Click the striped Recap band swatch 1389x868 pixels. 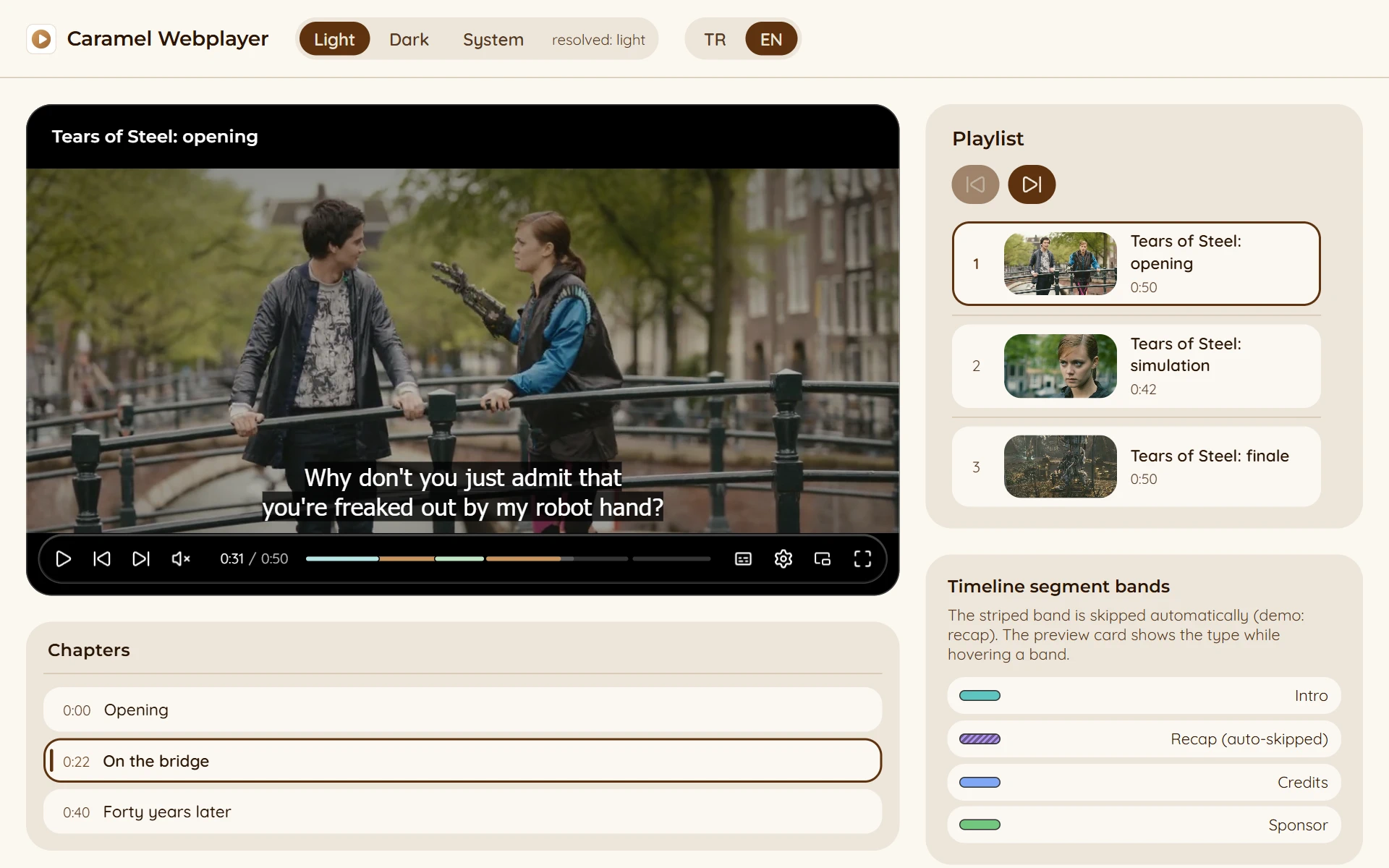(980, 739)
